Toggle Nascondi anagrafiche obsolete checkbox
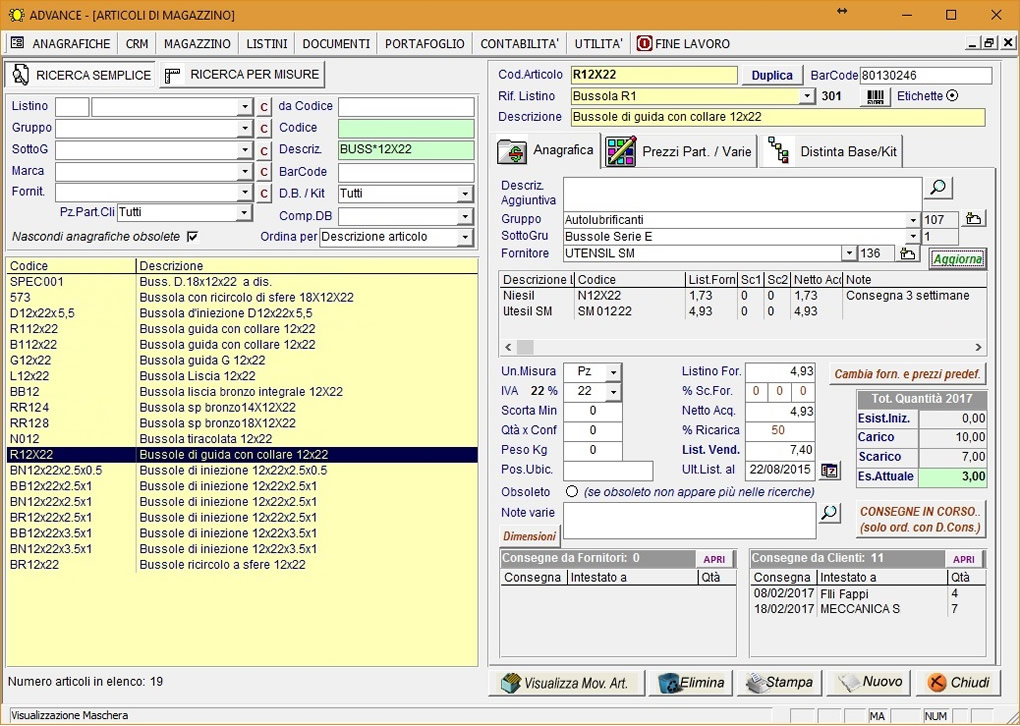Screen dimensions: 1020x726 point(192,237)
